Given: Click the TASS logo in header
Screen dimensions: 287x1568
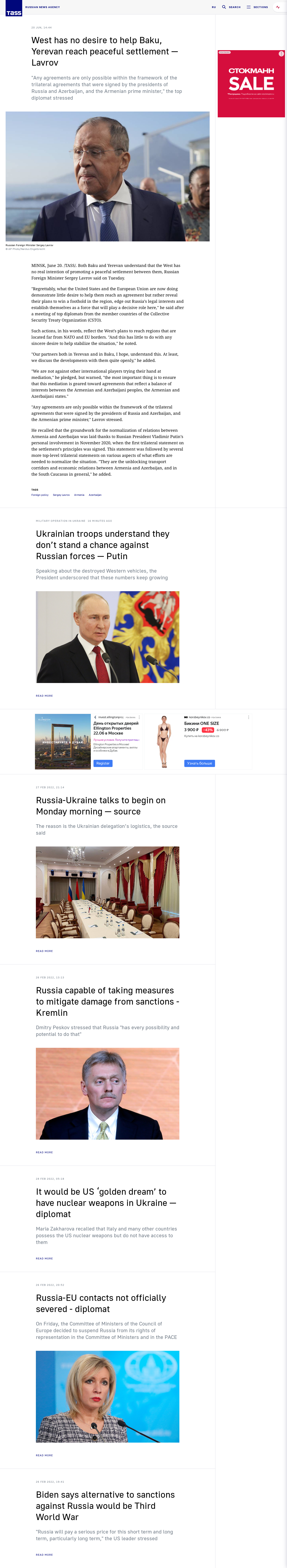Looking at the screenshot, I should (13, 8).
